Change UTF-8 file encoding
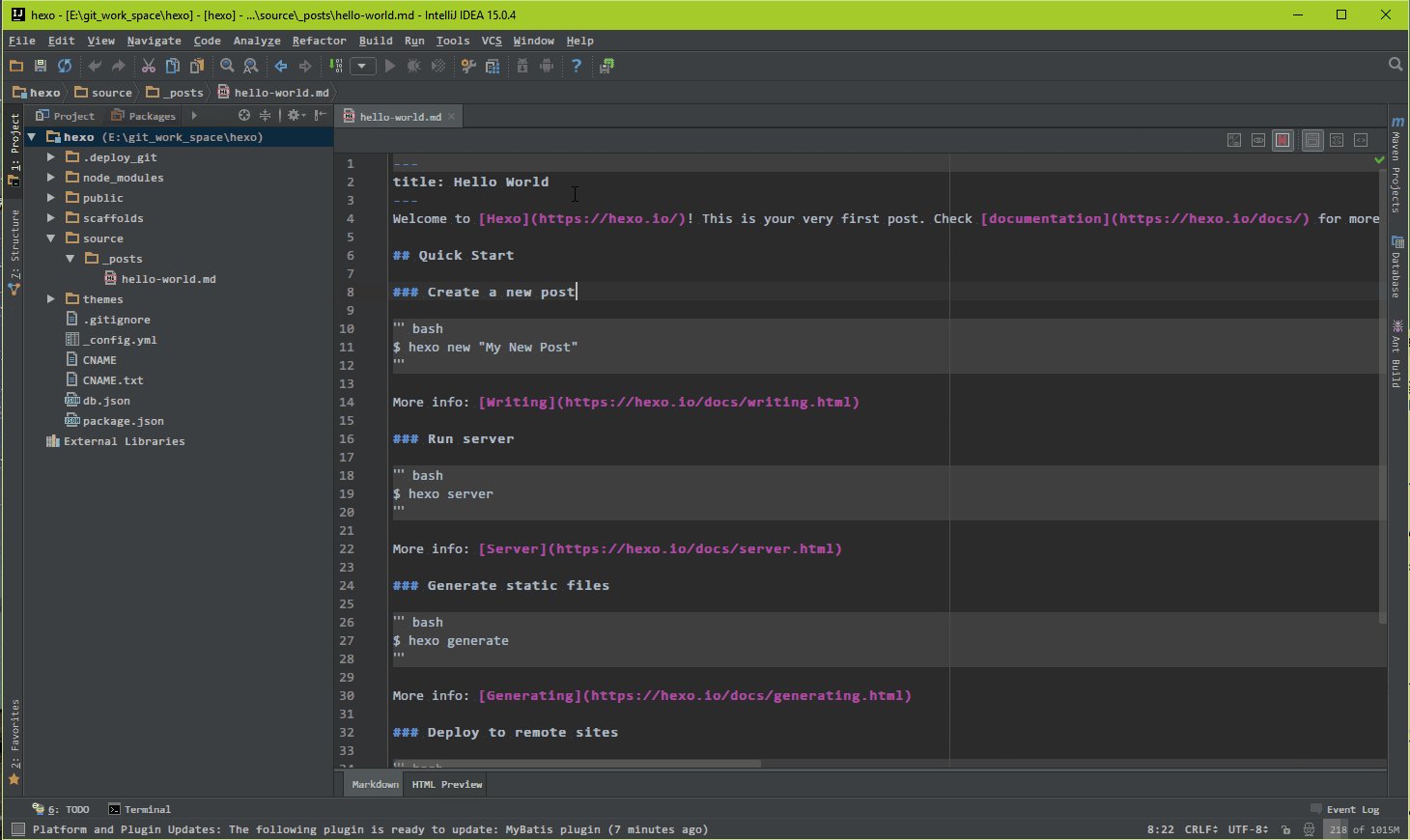Image resolution: width=1410 pixels, height=840 pixels. (x=1248, y=829)
